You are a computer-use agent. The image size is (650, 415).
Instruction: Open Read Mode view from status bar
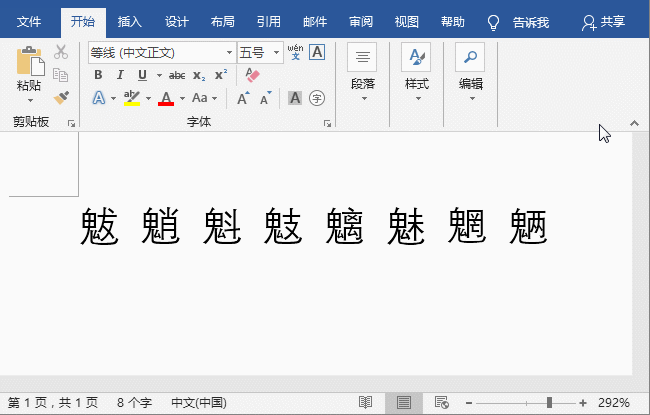366,402
